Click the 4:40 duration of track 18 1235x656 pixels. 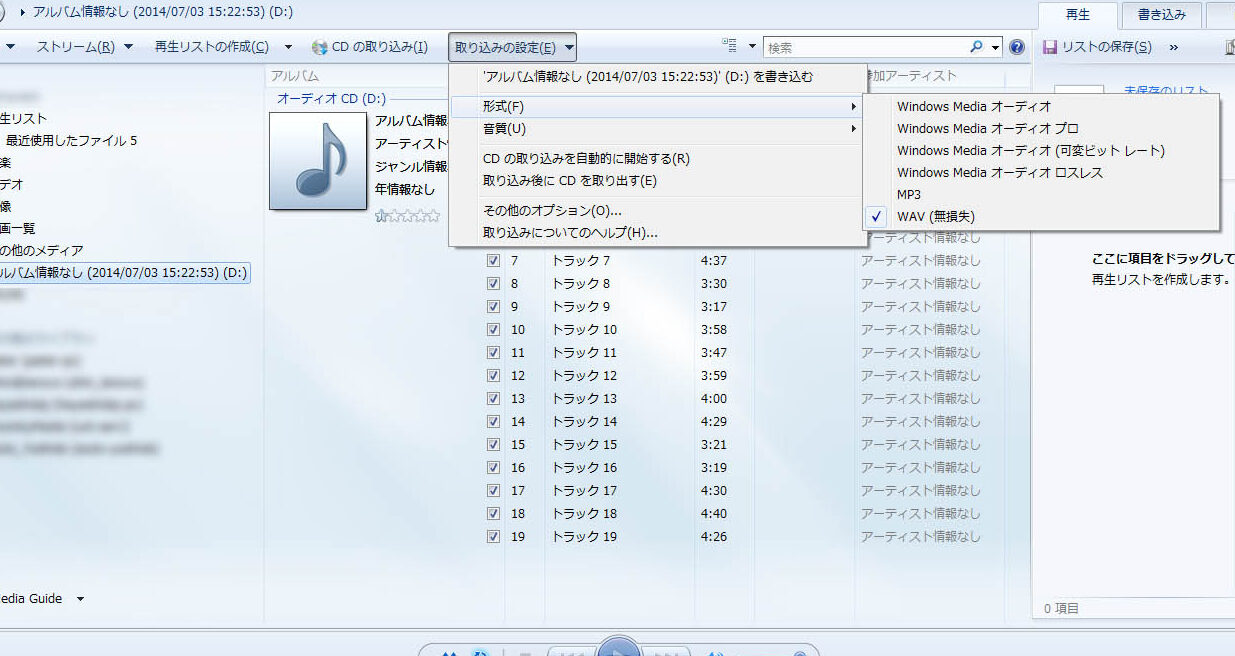(714, 513)
